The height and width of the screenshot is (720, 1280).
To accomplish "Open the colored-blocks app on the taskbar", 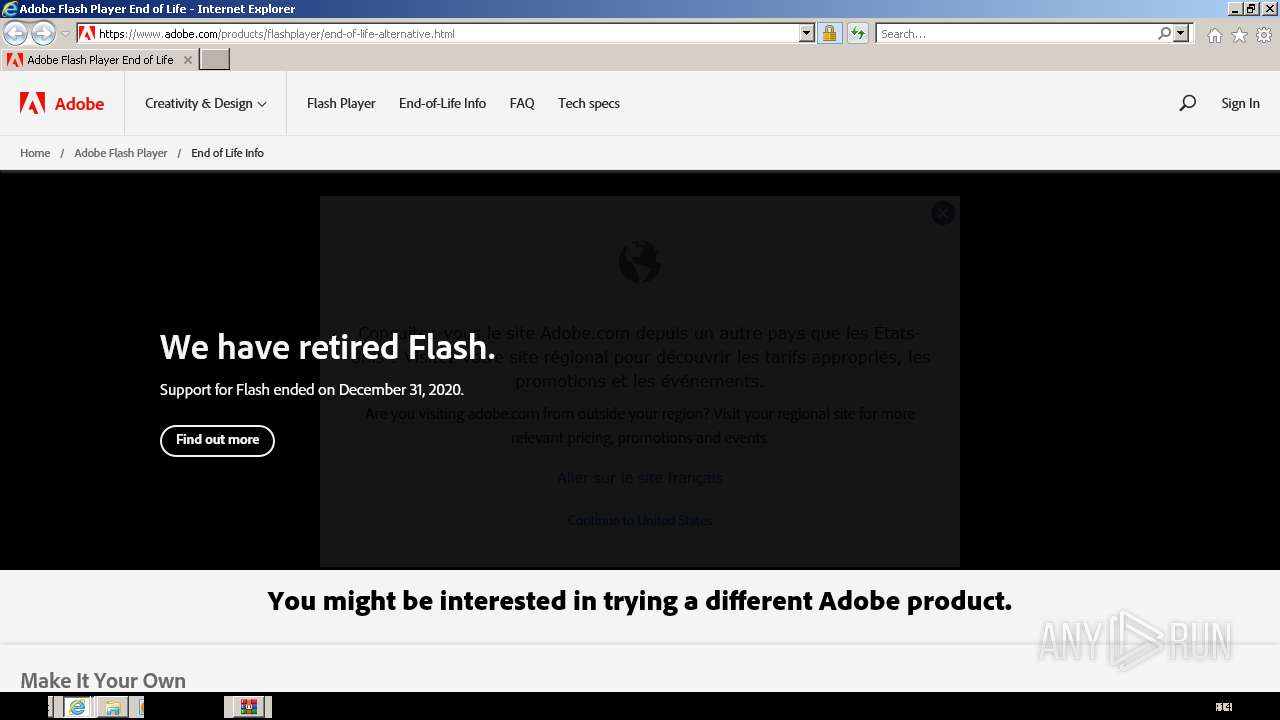I will click(x=249, y=707).
